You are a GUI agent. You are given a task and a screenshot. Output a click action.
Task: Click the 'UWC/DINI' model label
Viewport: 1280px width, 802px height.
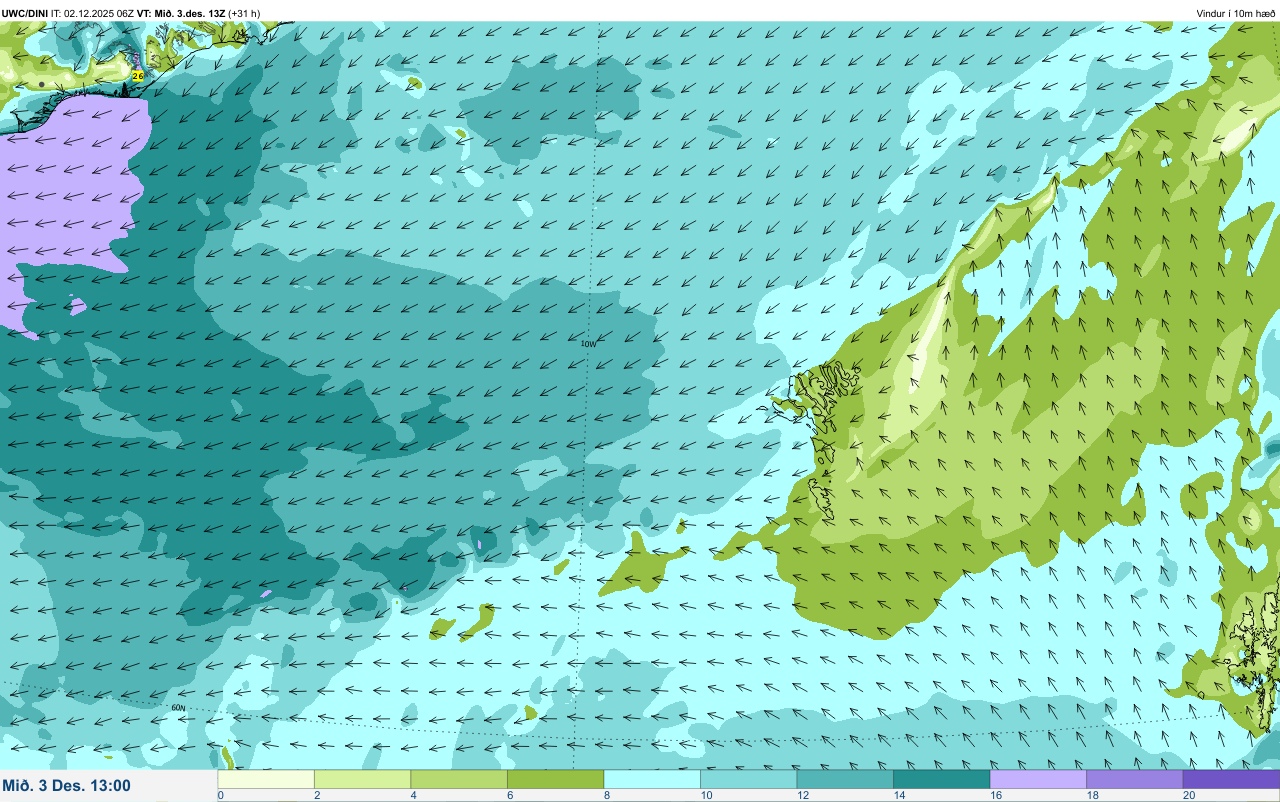(25, 13)
